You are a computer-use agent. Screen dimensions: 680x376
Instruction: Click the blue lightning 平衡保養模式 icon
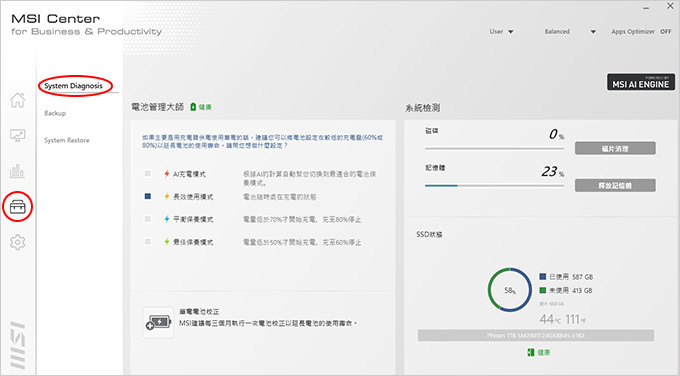click(167, 219)
